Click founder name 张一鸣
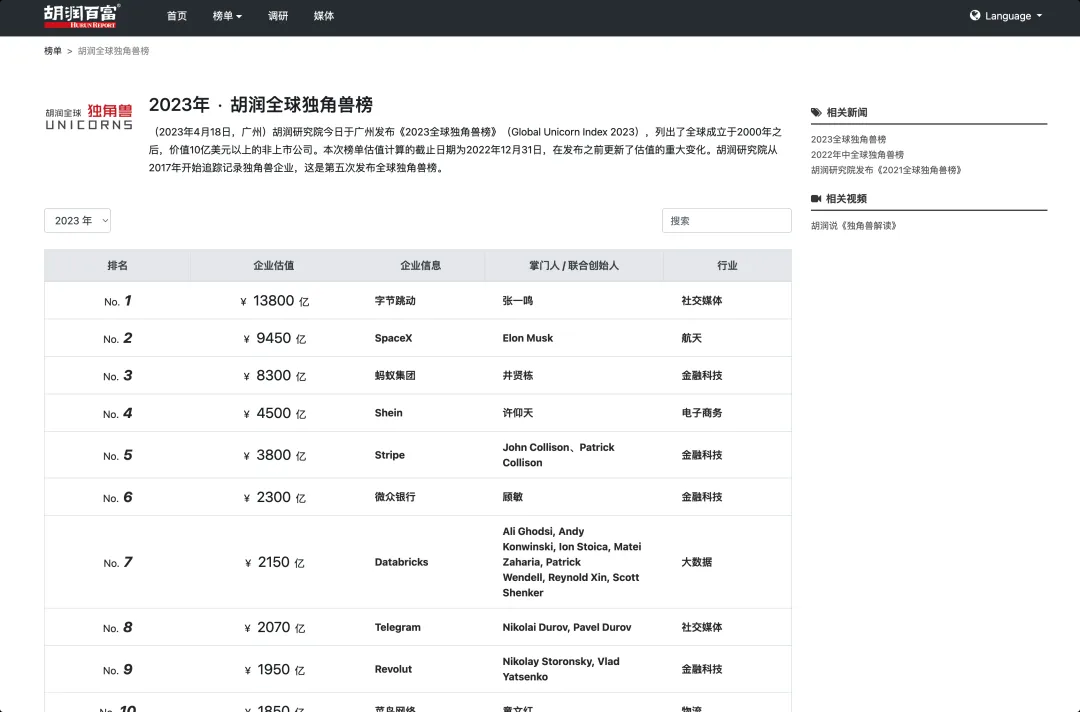 point(518,301)
